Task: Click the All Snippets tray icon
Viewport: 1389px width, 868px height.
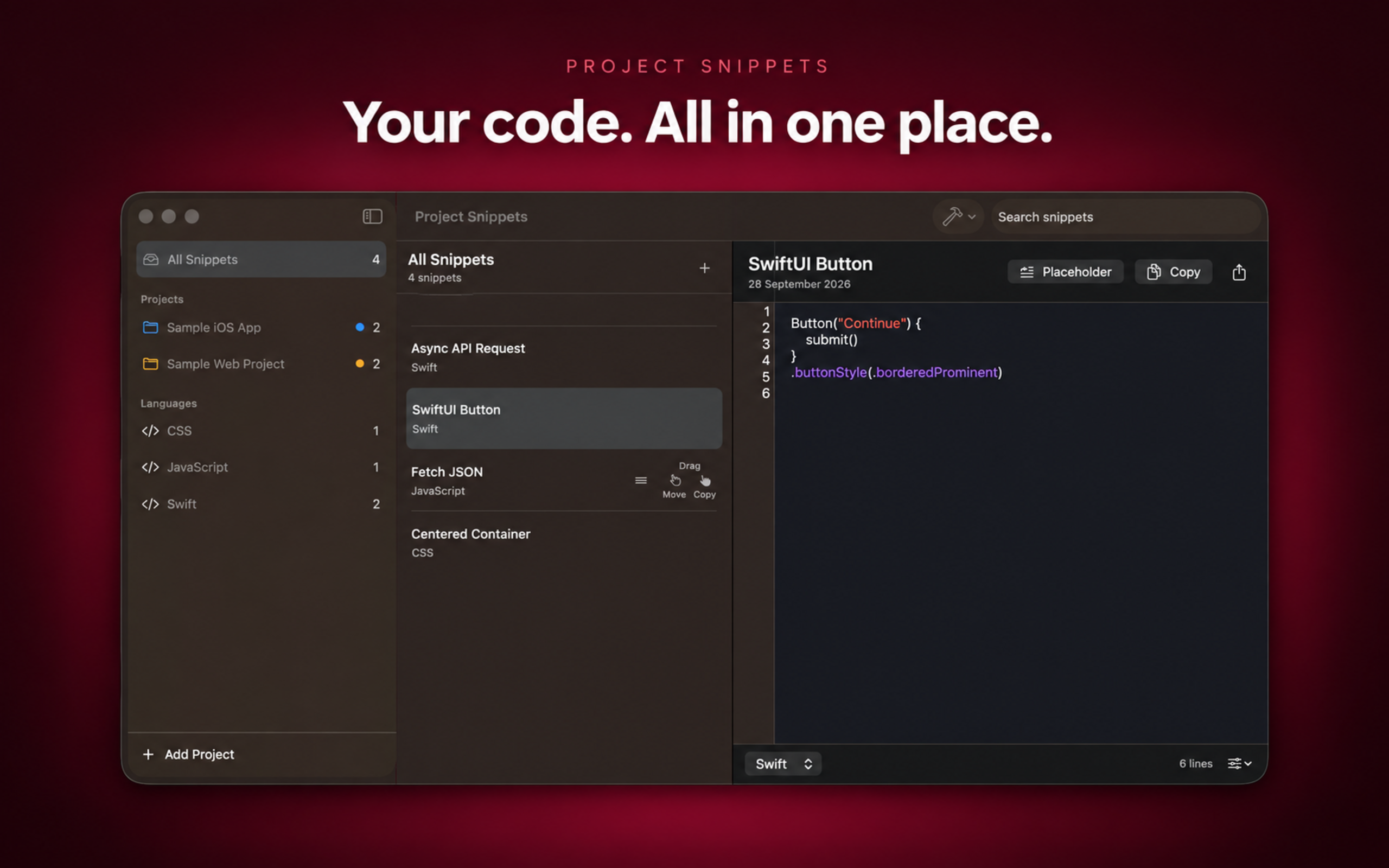Action: [151, 259]
